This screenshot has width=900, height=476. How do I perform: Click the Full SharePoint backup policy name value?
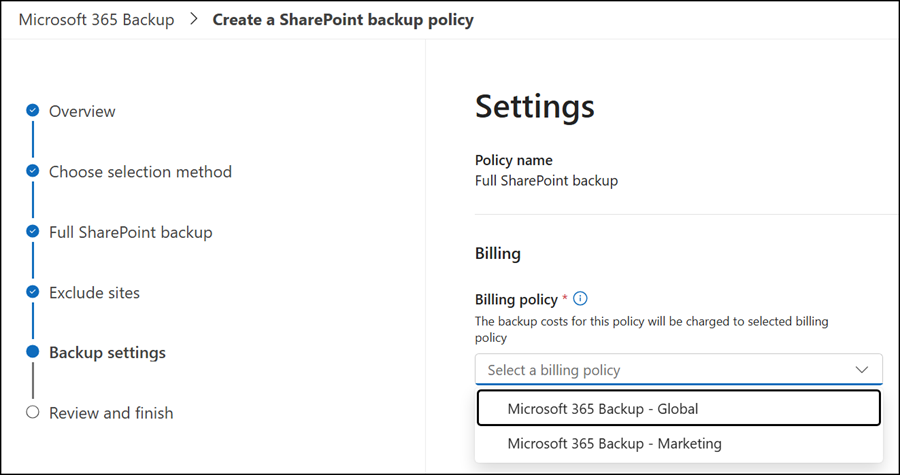tap(546, 181)
